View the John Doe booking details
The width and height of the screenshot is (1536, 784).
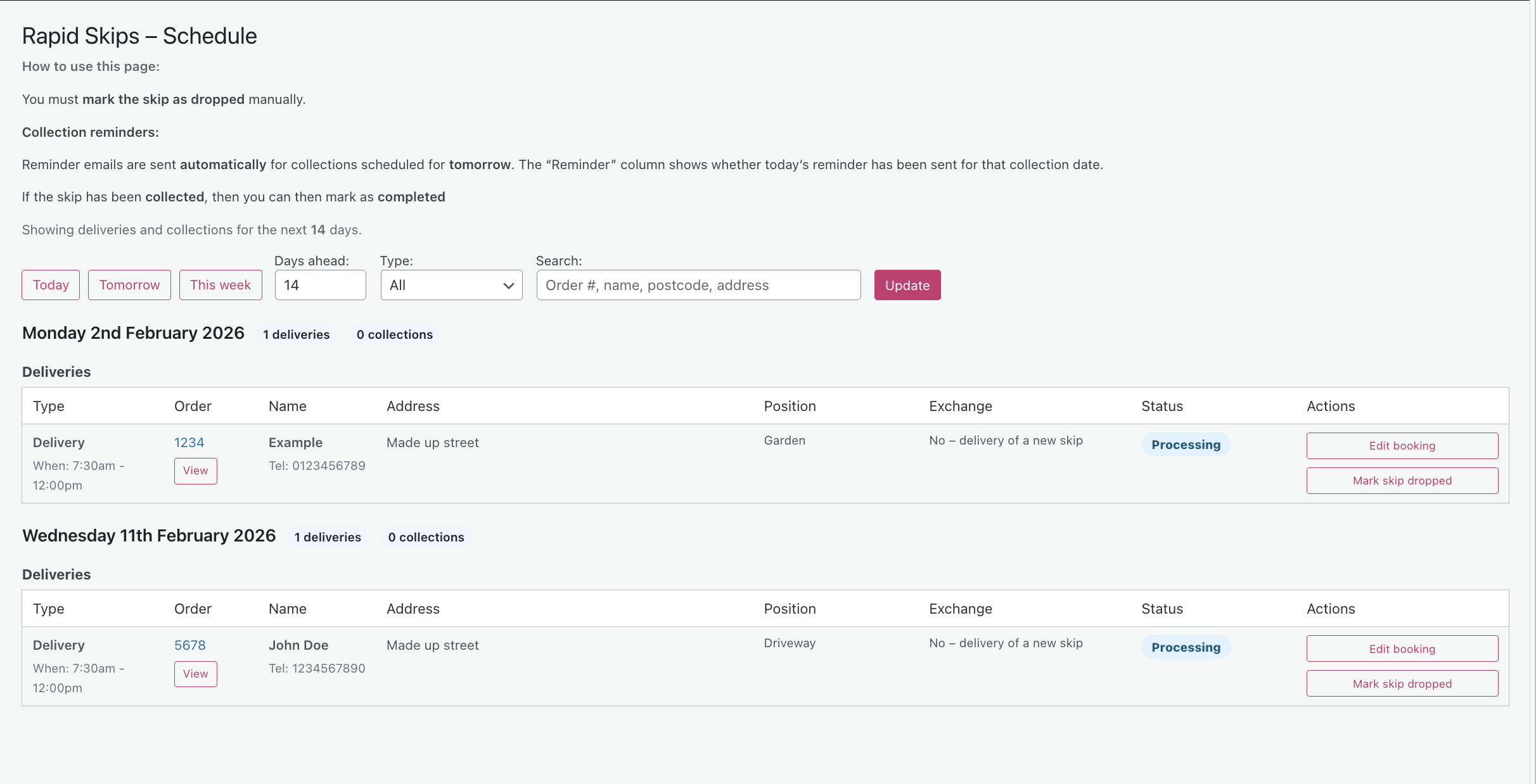coord(195,674)
